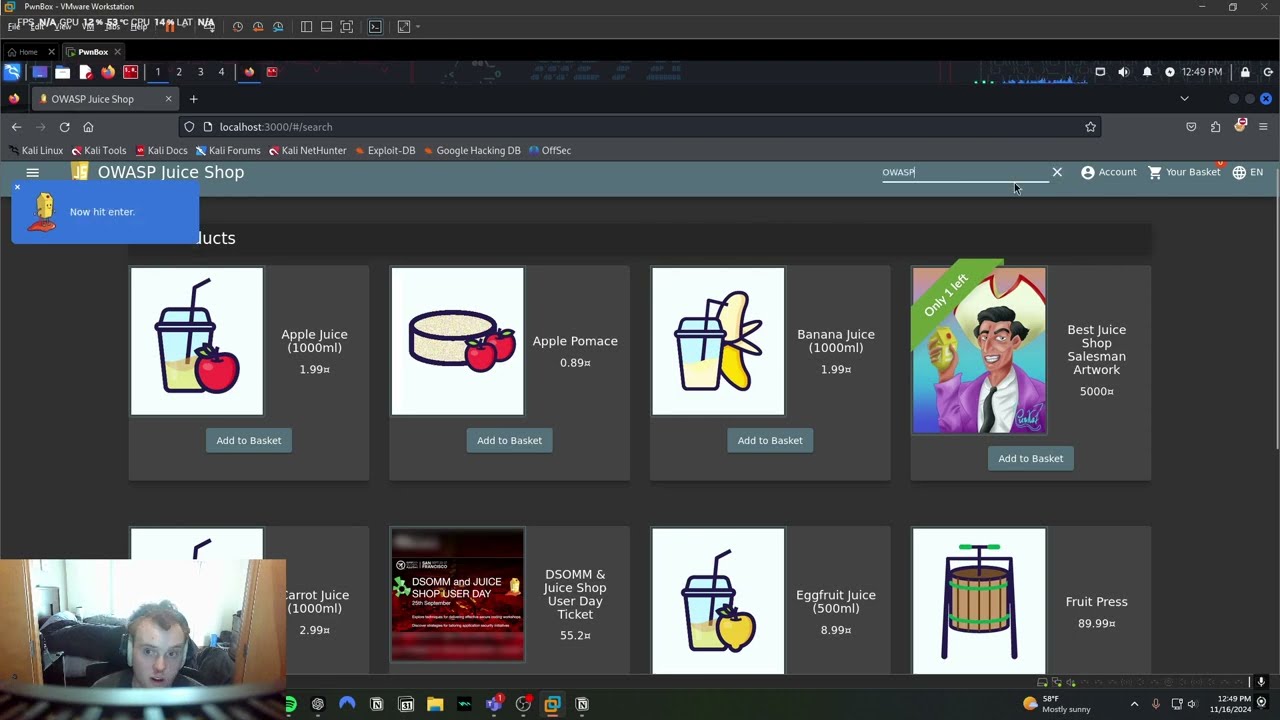The image size is (1280, 720).
Task: Open the Kali Forums bookmark
Action: (228, 150)
